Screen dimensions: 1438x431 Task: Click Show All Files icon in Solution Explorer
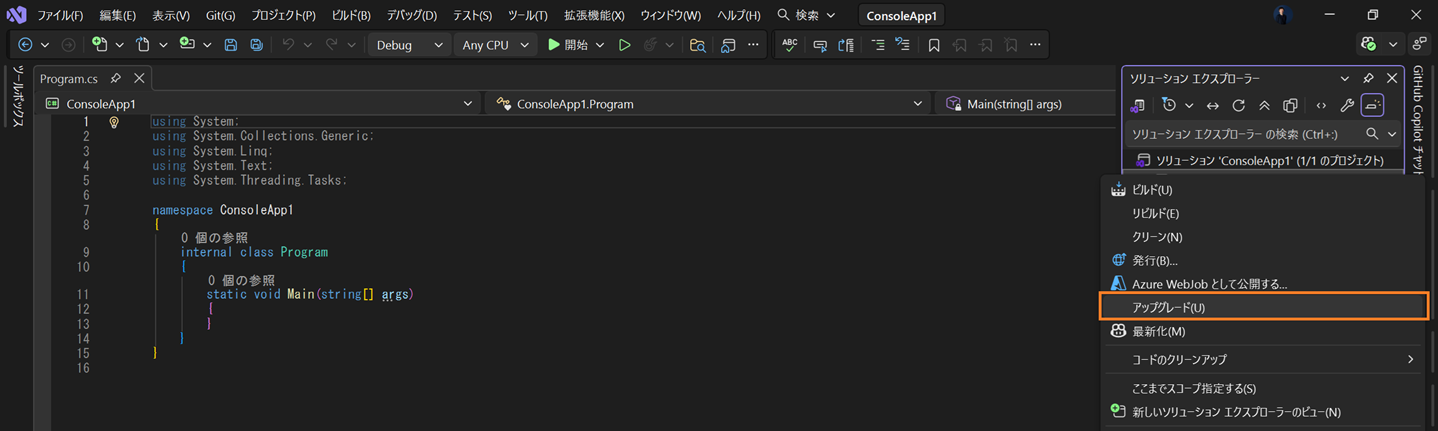(x=1291, y=105)
